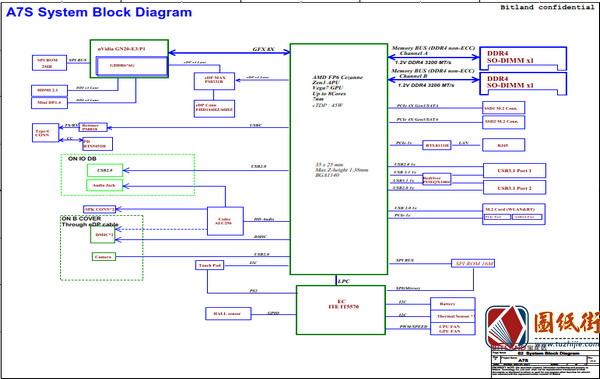The width and height of the screenshot is (600, 379).
Task: Select the EC ITE IT5570 block
Action: (x=341, y=310)
